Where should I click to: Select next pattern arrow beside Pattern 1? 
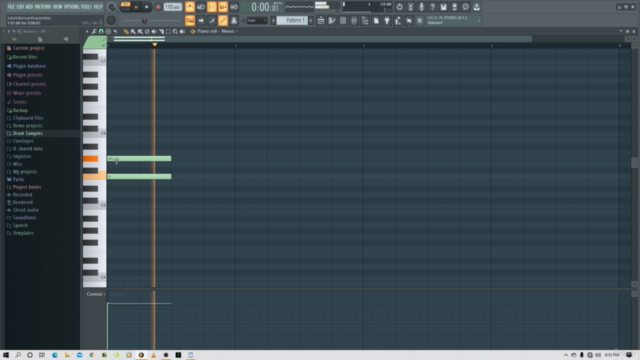(x=311, y=20)
